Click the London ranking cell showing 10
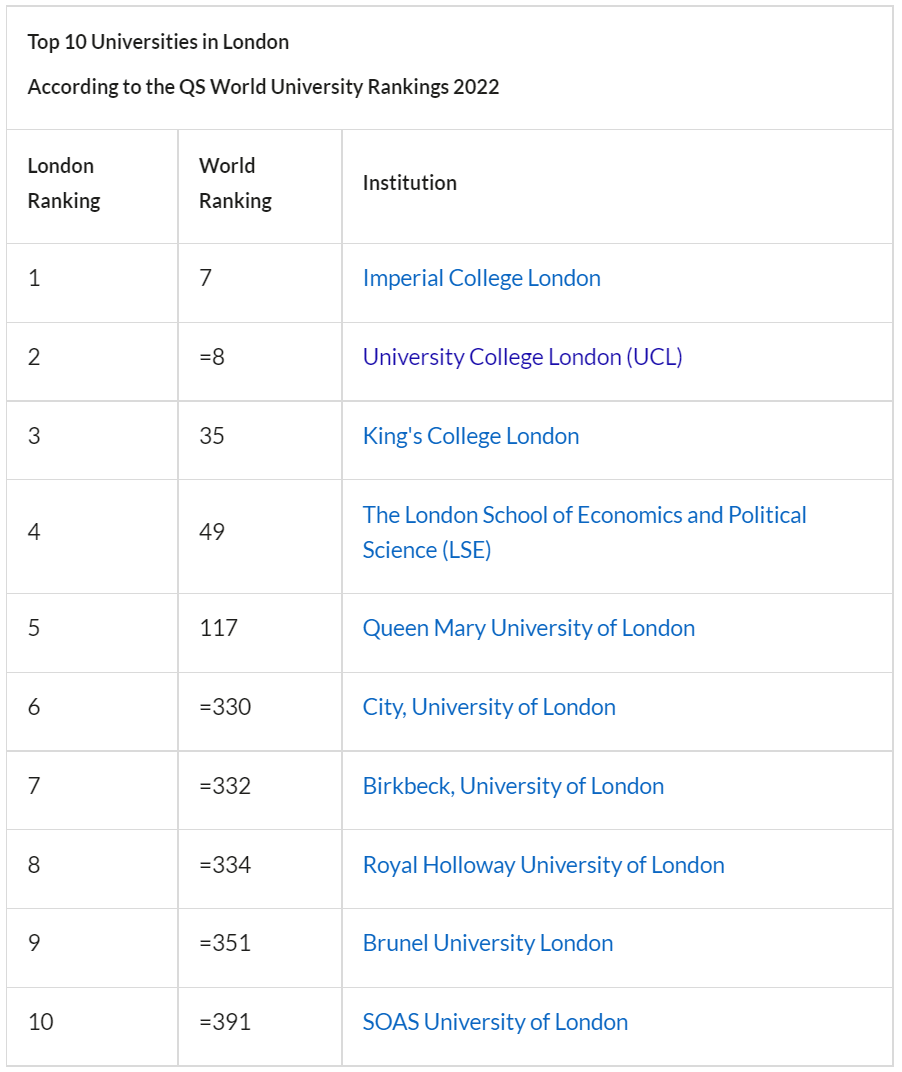 41,1022
